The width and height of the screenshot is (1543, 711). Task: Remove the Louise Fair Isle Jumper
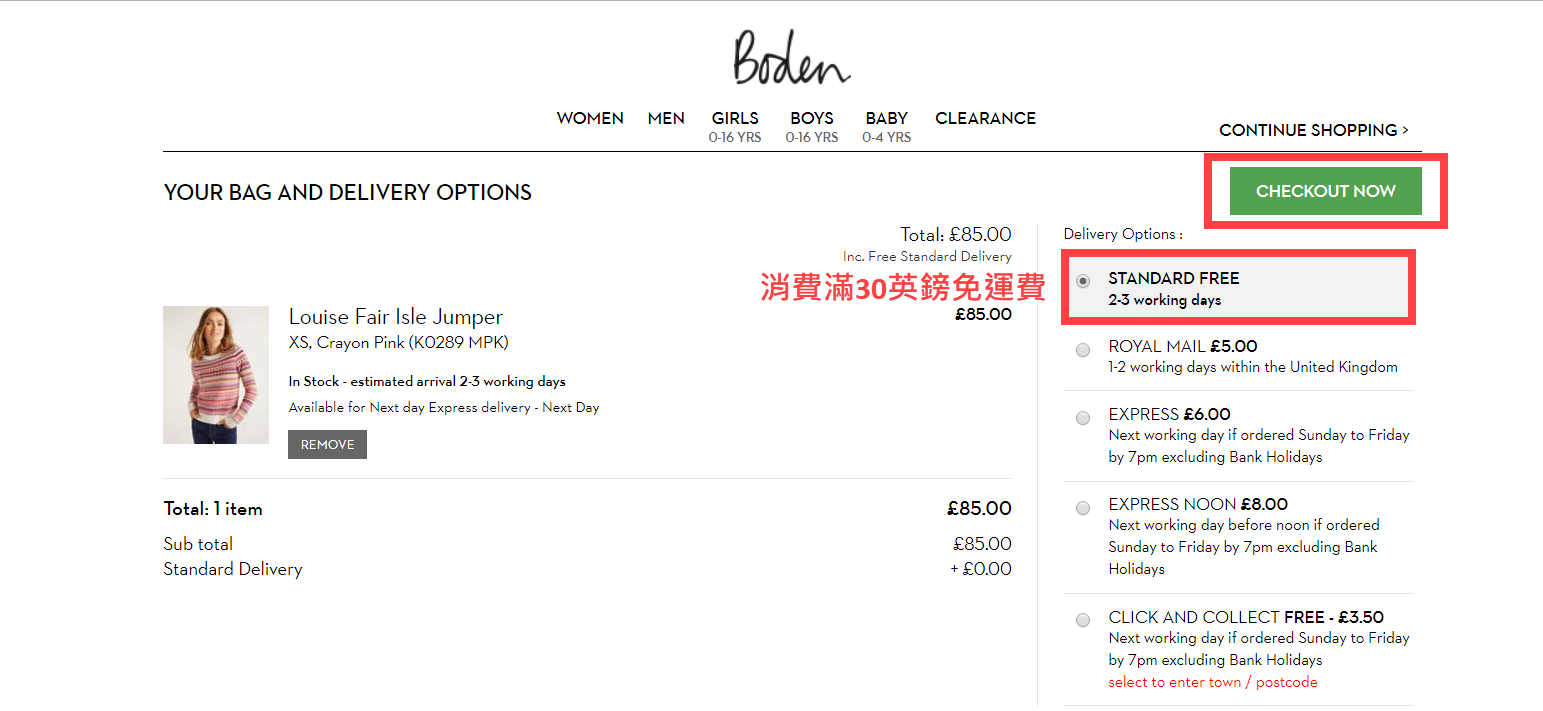pos(327,445)
